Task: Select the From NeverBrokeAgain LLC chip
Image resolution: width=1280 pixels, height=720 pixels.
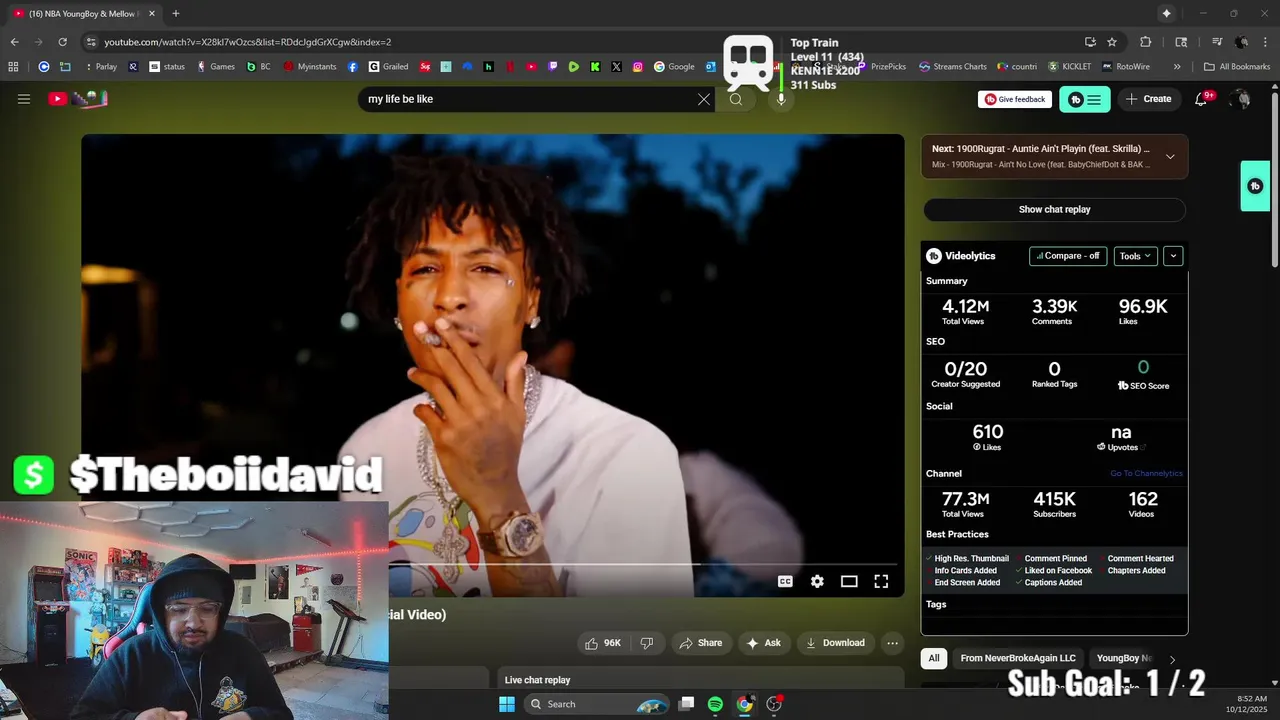Action: click(1018, 658)
